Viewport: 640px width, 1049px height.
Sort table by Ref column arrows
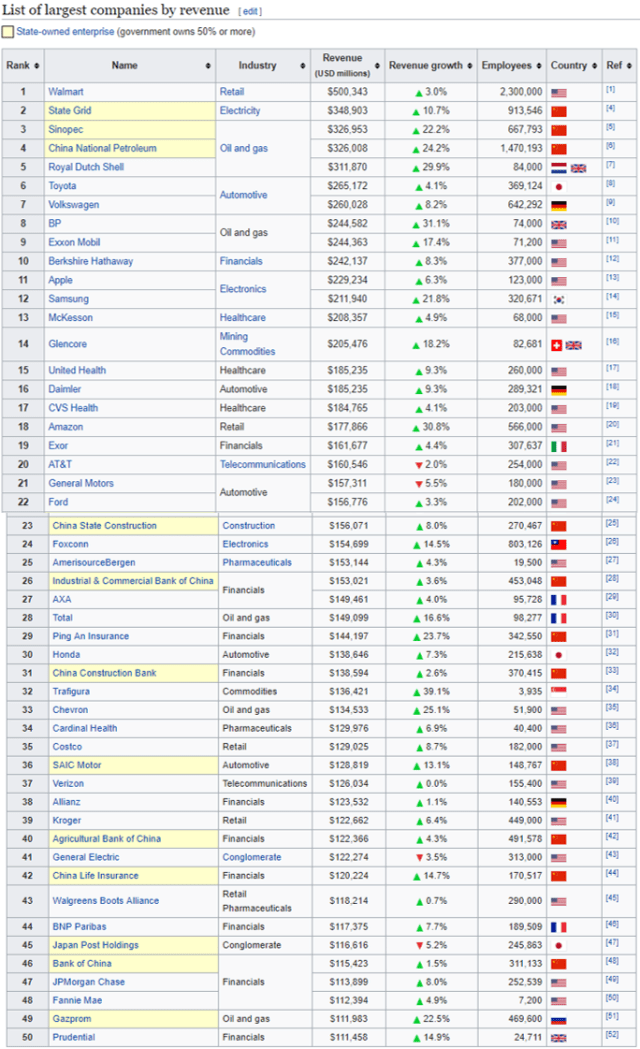629,66
